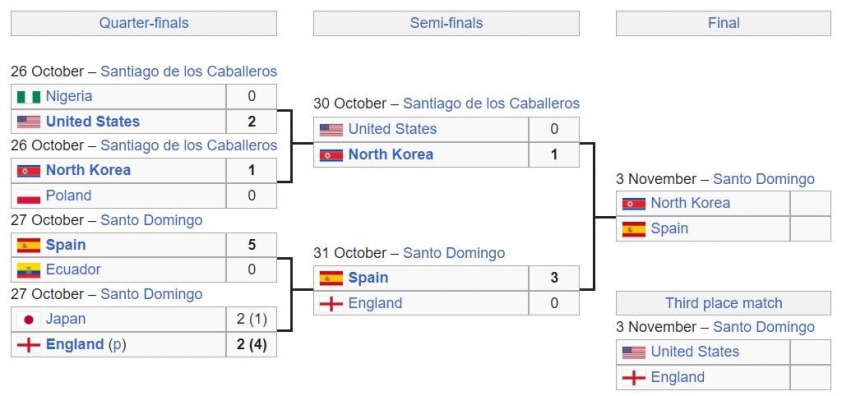Click the Japan flag icon
The height and width of the screenshot is (396, 842).
[x=28, y=320]
